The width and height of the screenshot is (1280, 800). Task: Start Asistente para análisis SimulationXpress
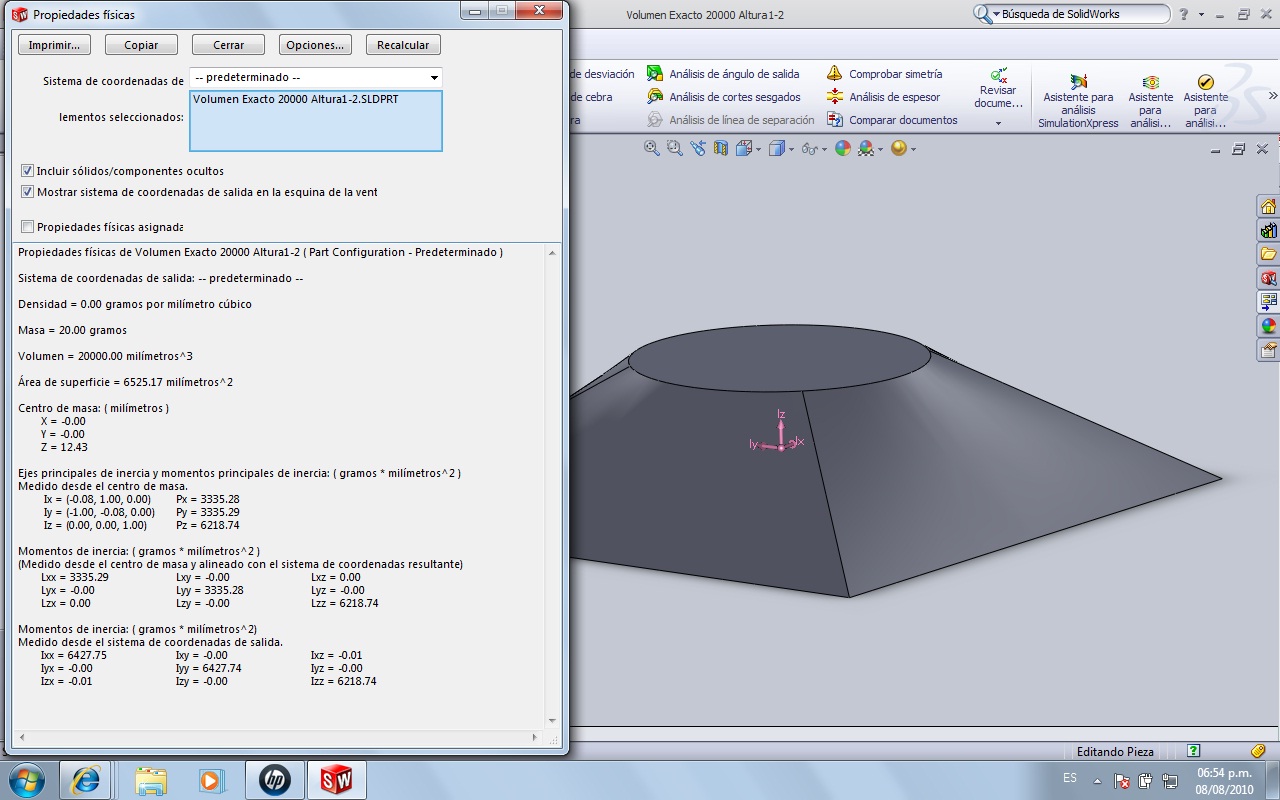(x=1078, y=102)
